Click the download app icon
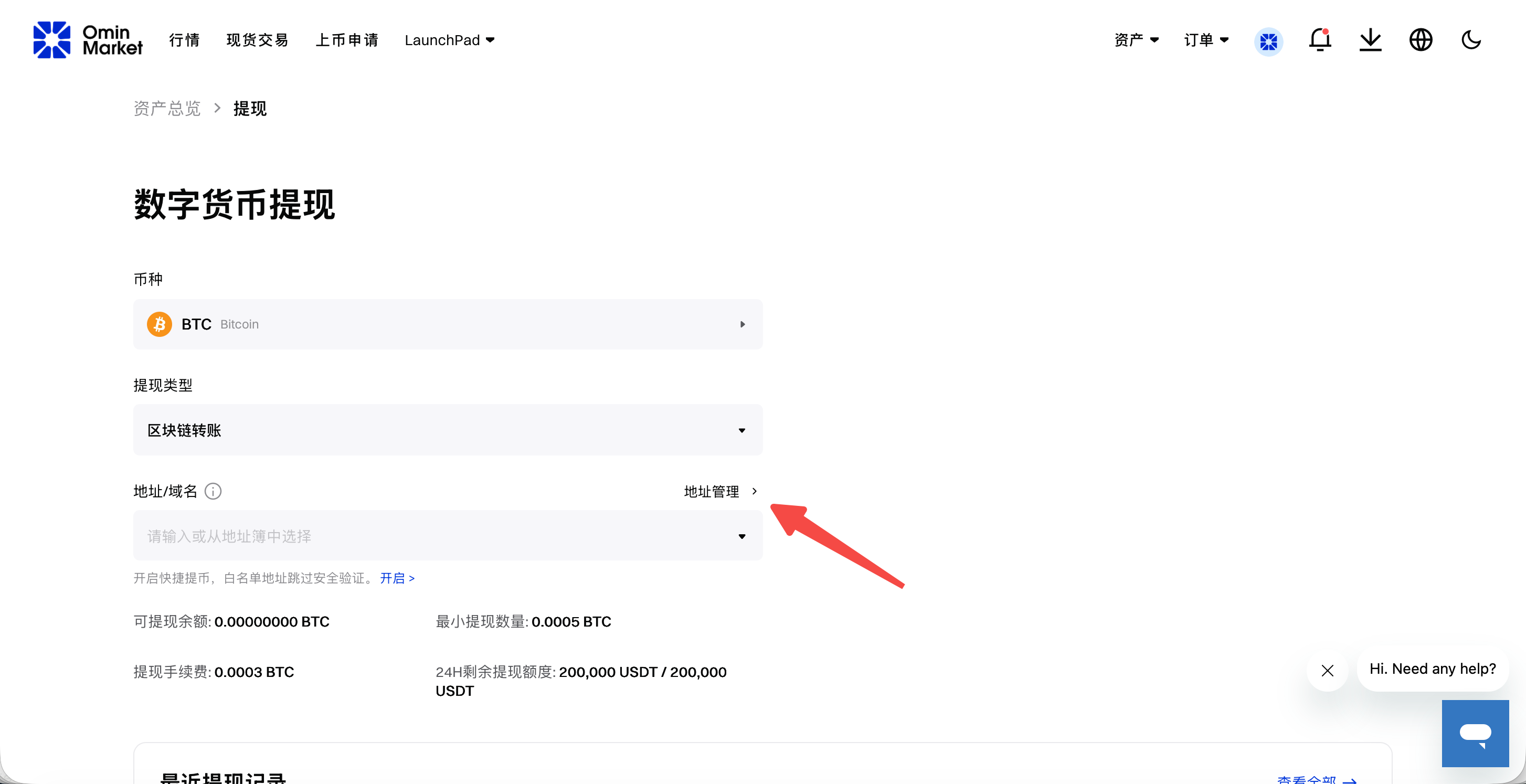 pos(1370,40)
